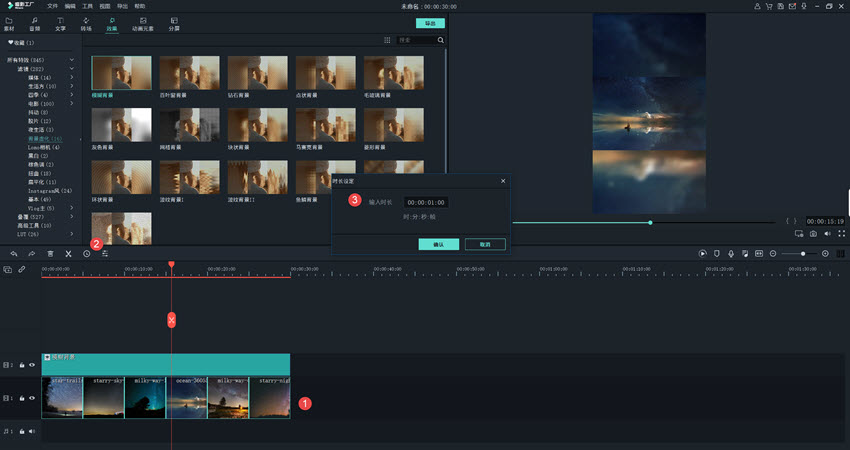Hide the 模糊背景 effect track with eye icon

32,366
